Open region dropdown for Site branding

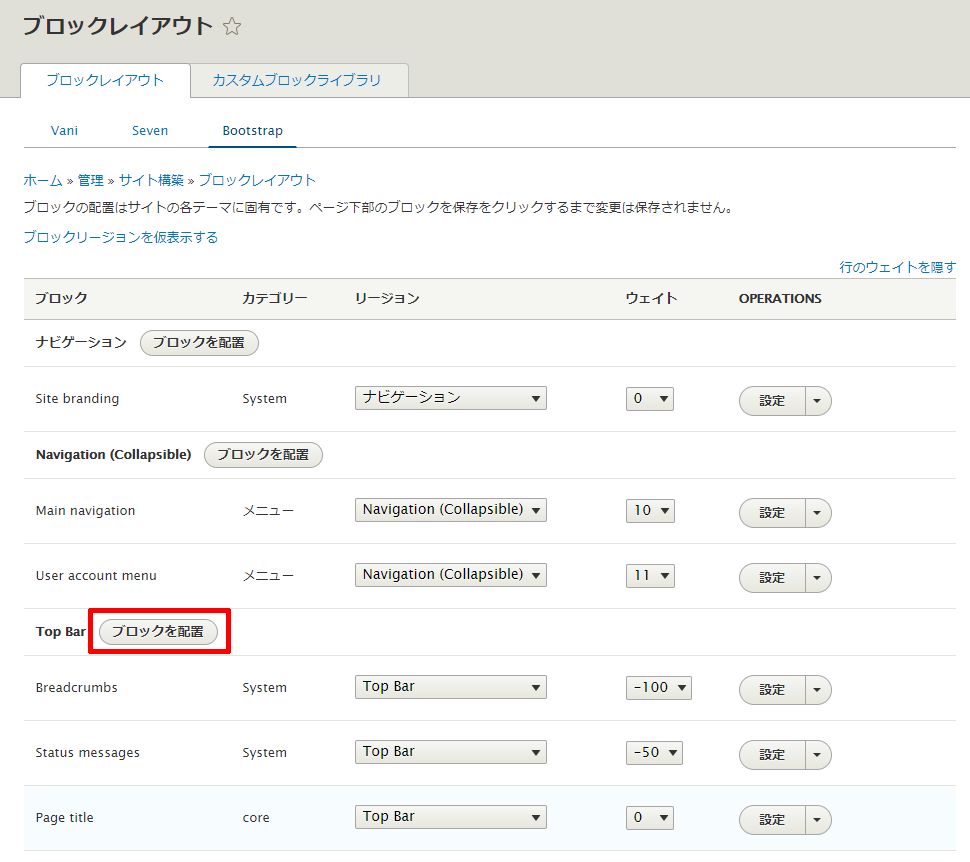[450, 398]
